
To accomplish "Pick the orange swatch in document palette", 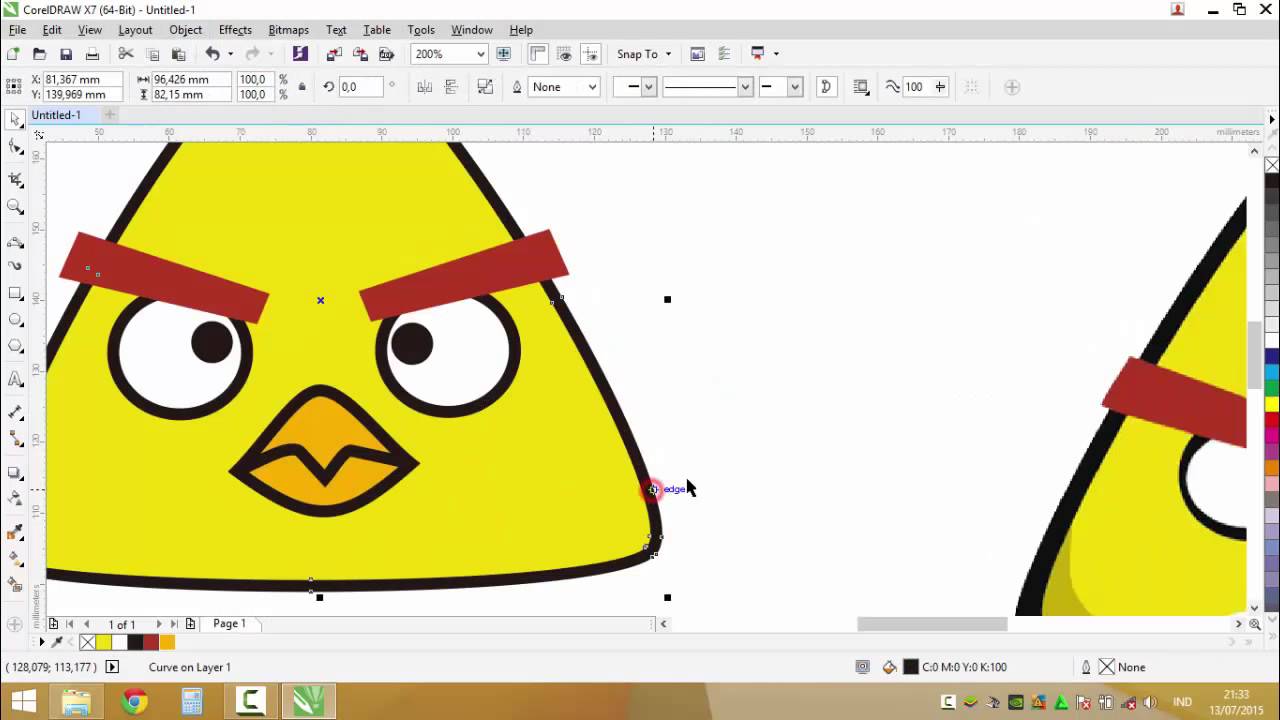I will point(166,642).
